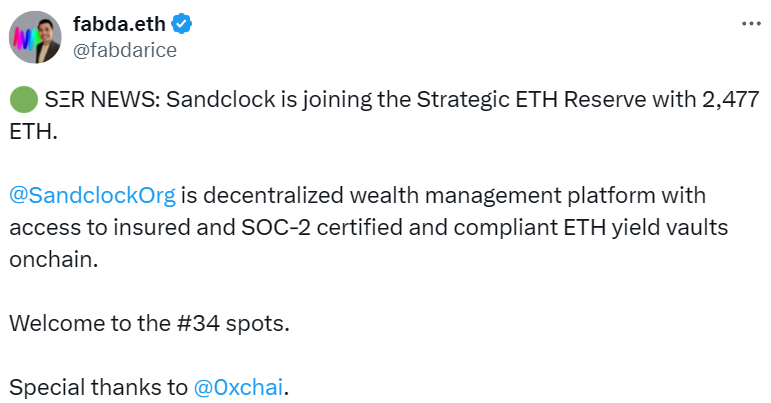Follow the @SandclockOrg mention link

[93, 194]
